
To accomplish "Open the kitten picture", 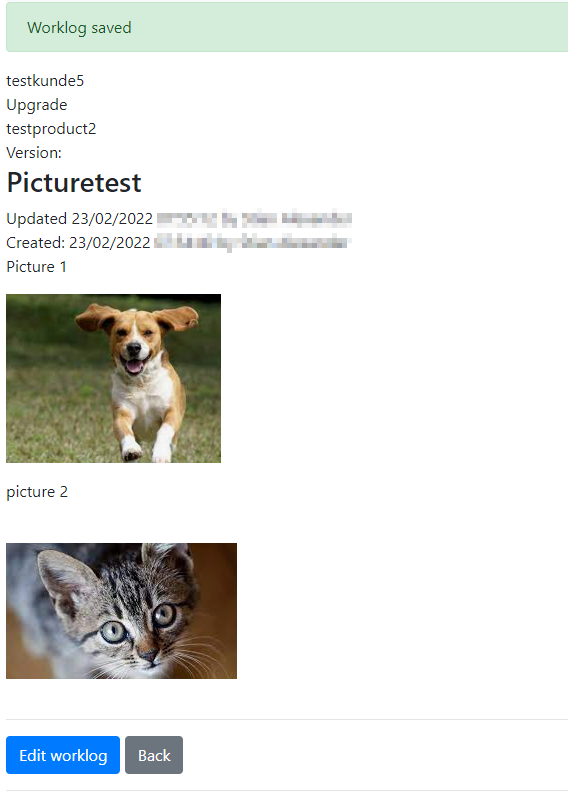I will pyautogui.click(x=121, y=611).
